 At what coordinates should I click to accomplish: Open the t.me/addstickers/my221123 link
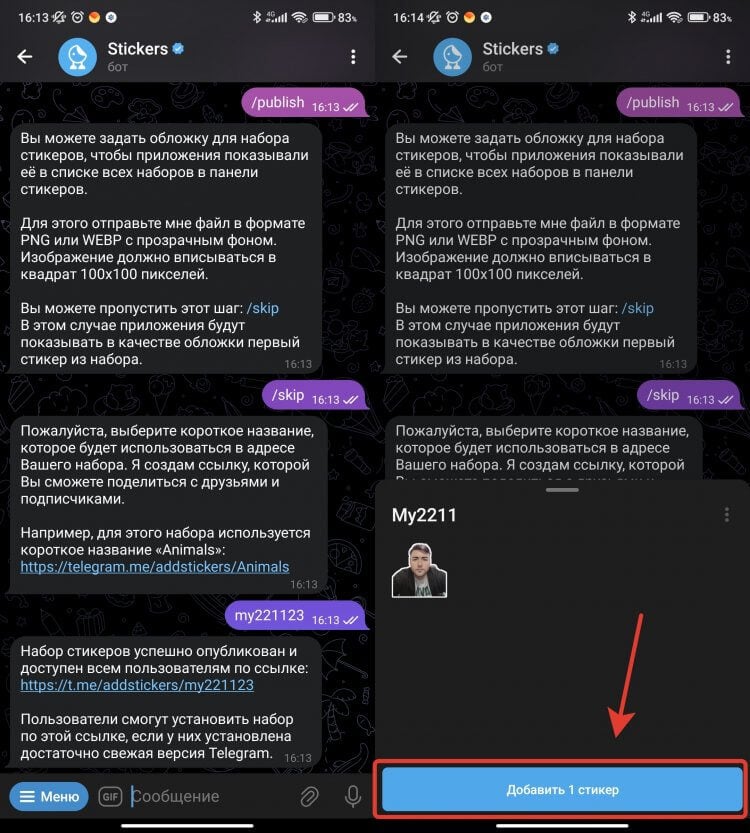(x=137, y=685)
